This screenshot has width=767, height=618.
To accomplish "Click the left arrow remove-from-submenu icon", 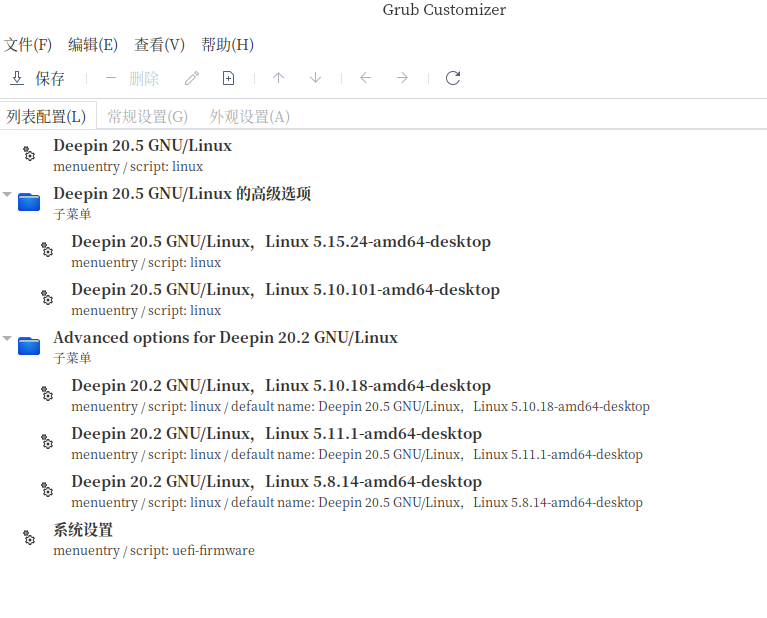I will point(365,78).
